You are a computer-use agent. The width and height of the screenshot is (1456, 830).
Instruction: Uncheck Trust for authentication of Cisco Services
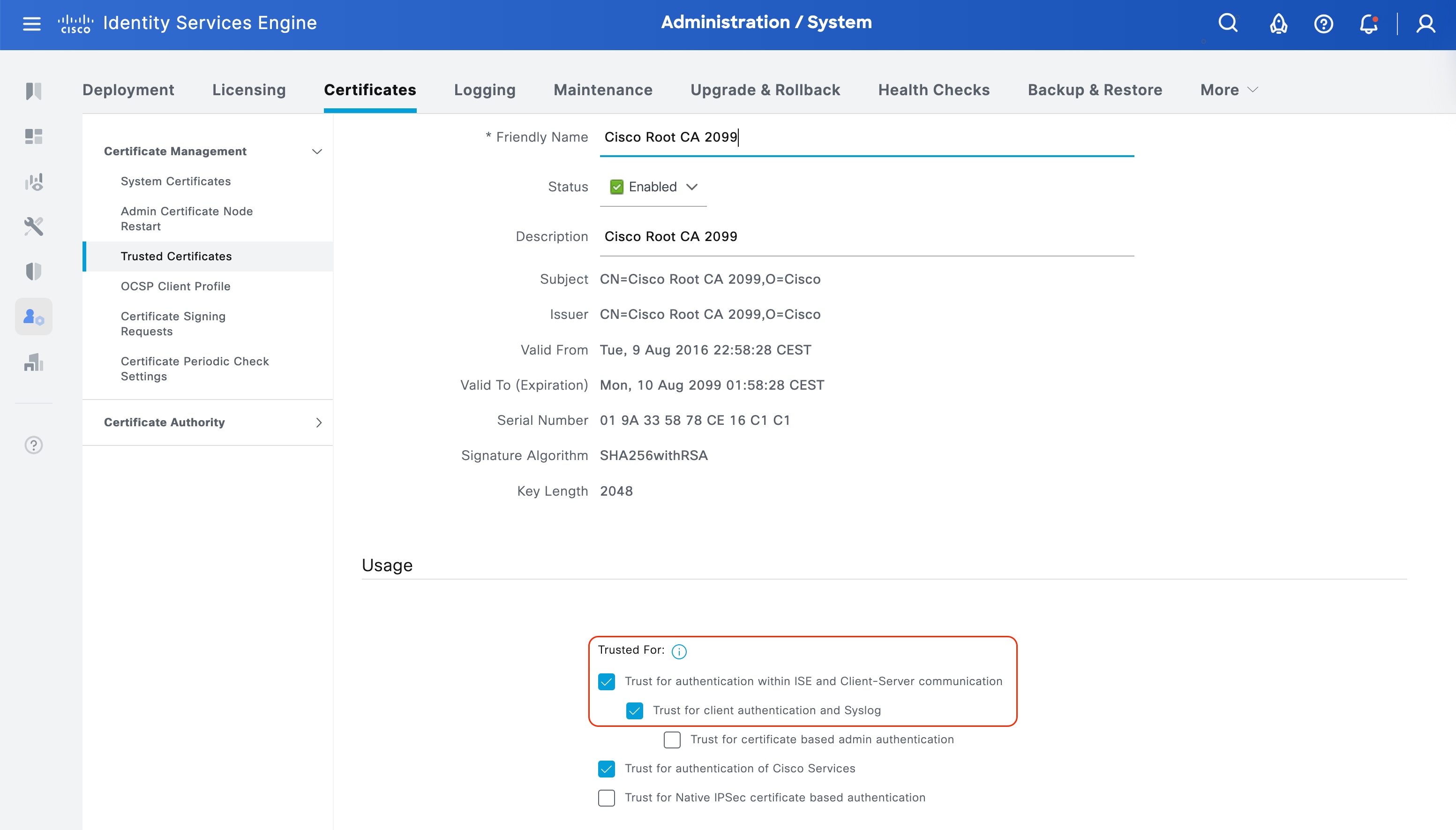(606, 769)
